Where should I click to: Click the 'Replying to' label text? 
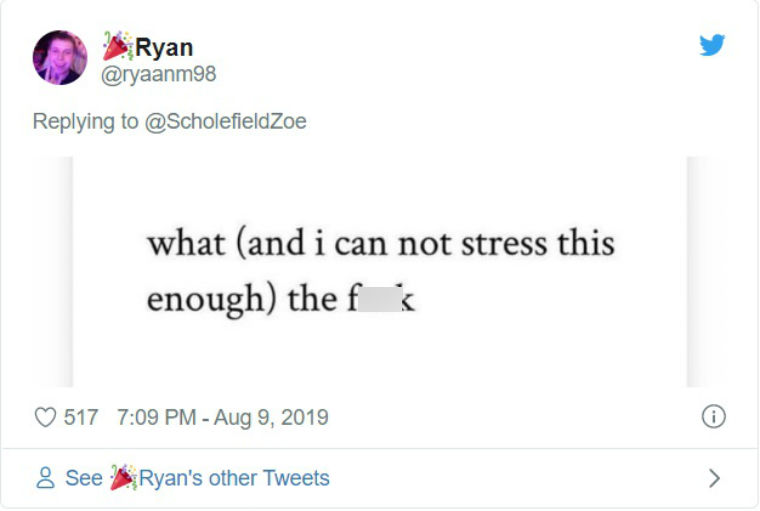pyautogui.click(x=85, y=121)
